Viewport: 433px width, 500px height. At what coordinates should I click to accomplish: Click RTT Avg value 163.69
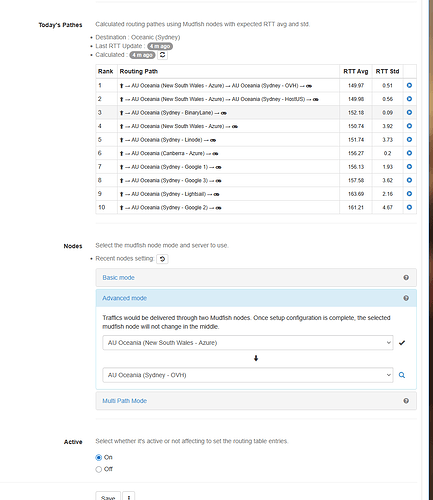(356, 194)
